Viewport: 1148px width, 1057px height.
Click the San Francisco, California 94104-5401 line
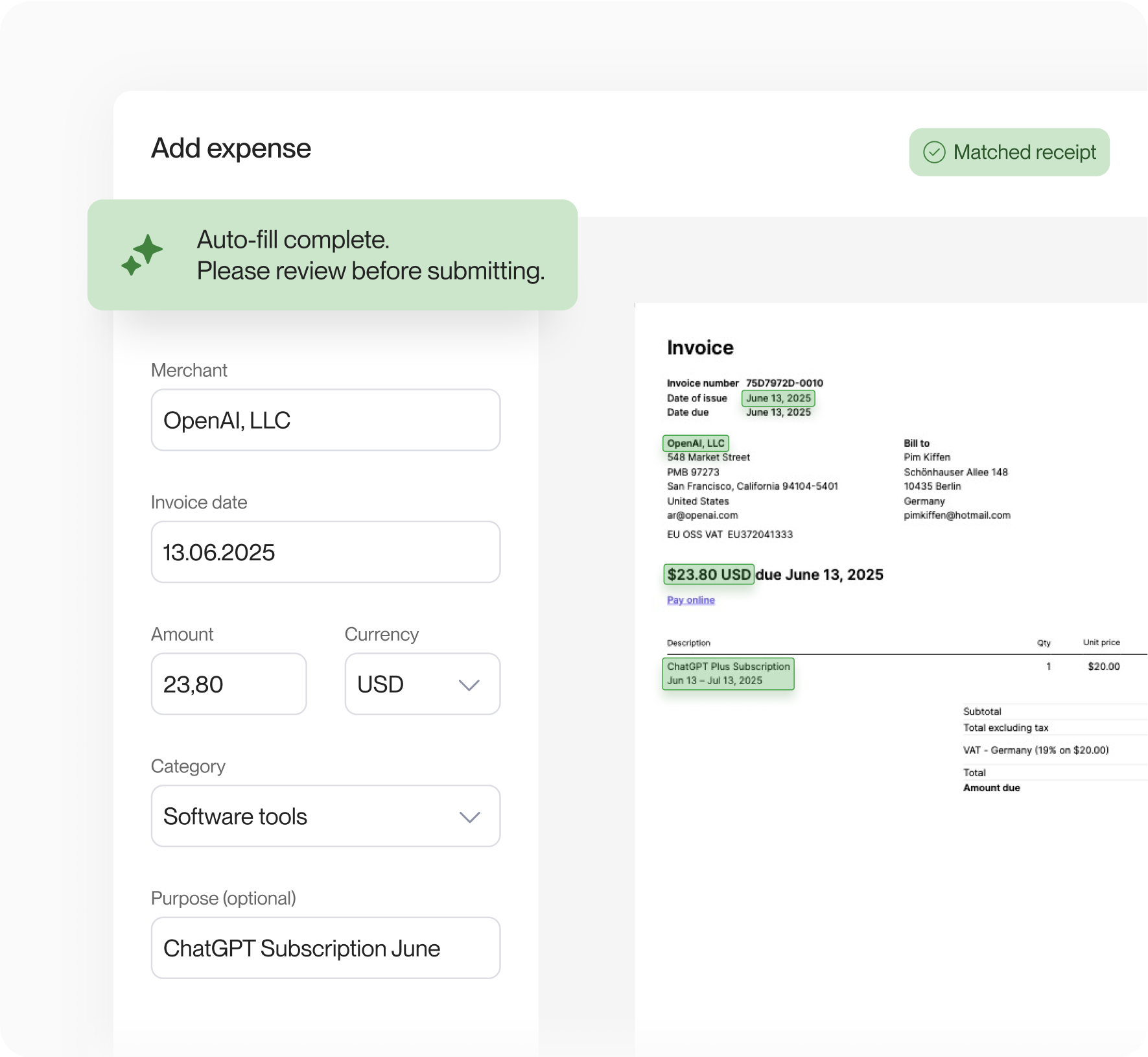click(753, 486)
